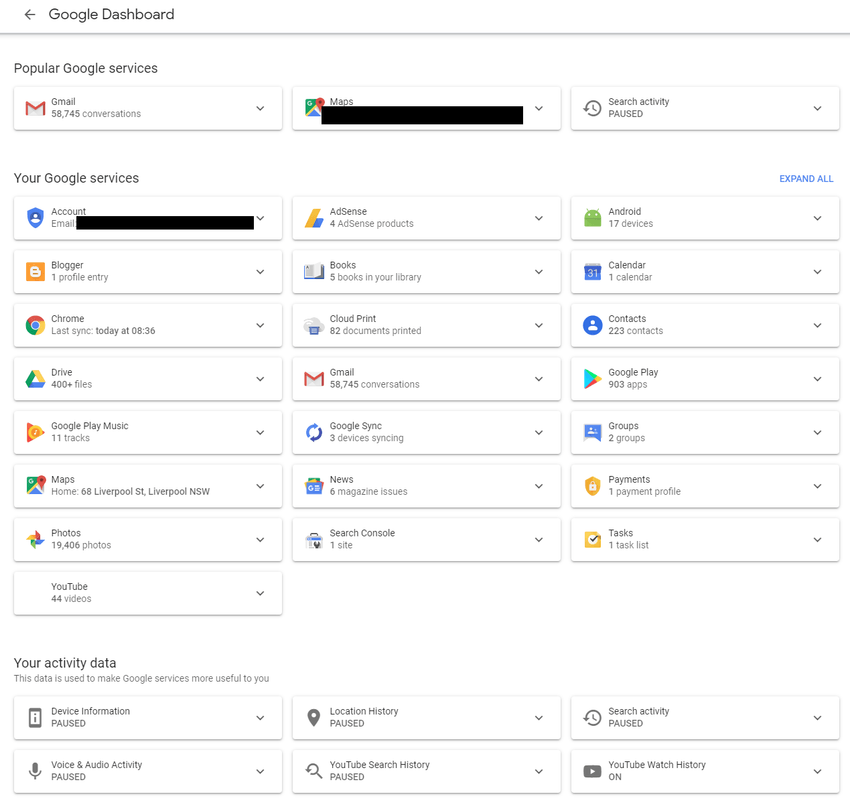Screen dimensions: 850x802
Task: Expand the YouTube 44 videos chevron
Action: pos(260,593)
